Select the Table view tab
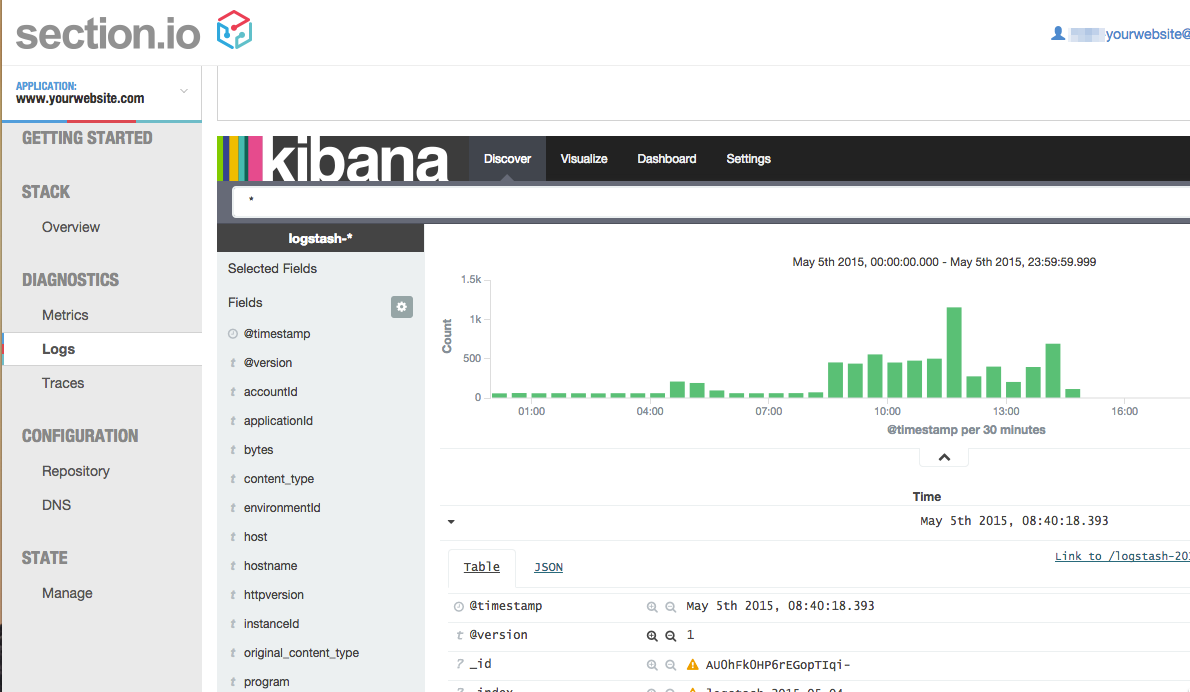Viewport: 1190px width, 692px height. point(482,567)
